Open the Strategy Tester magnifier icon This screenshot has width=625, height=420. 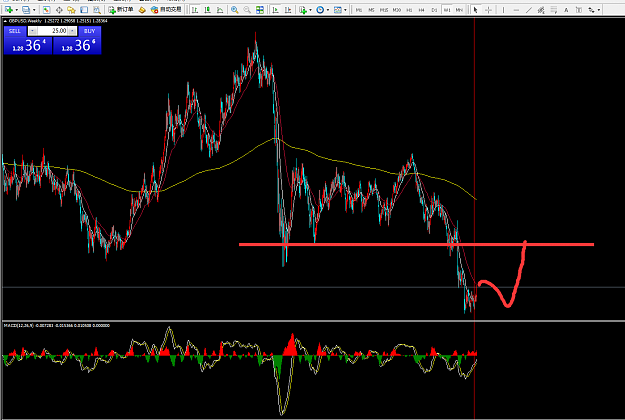tap(97, 10)
